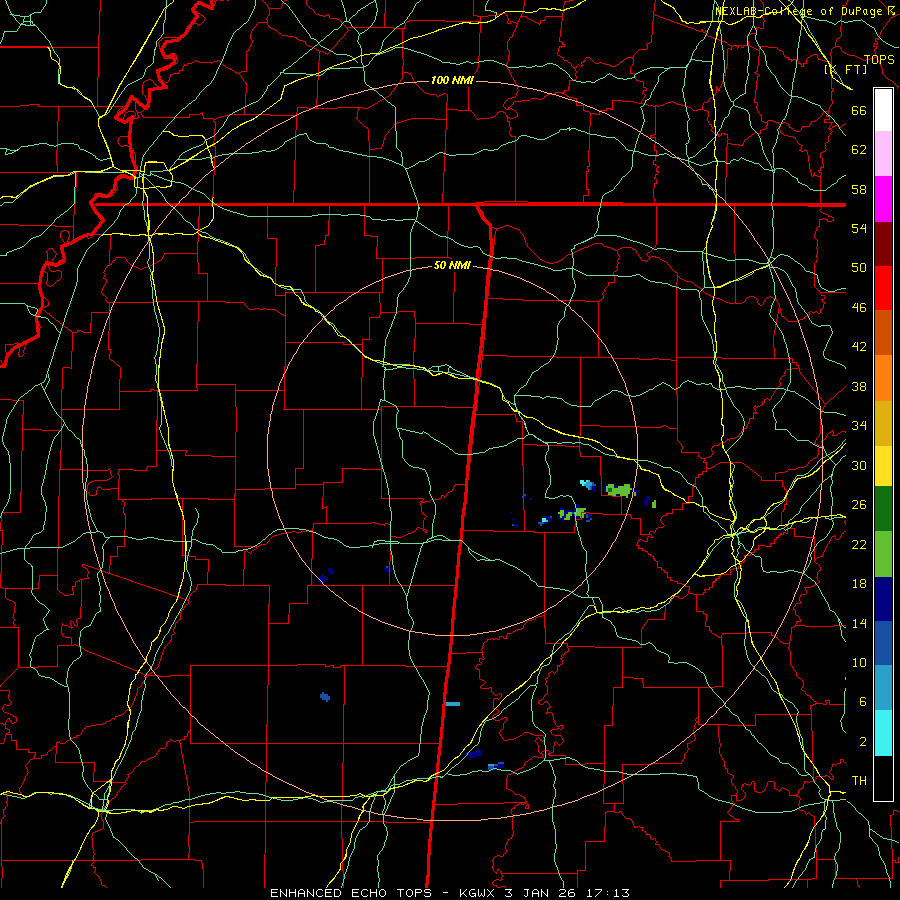Click the white swatch in the tops legend

click(883, 110)
